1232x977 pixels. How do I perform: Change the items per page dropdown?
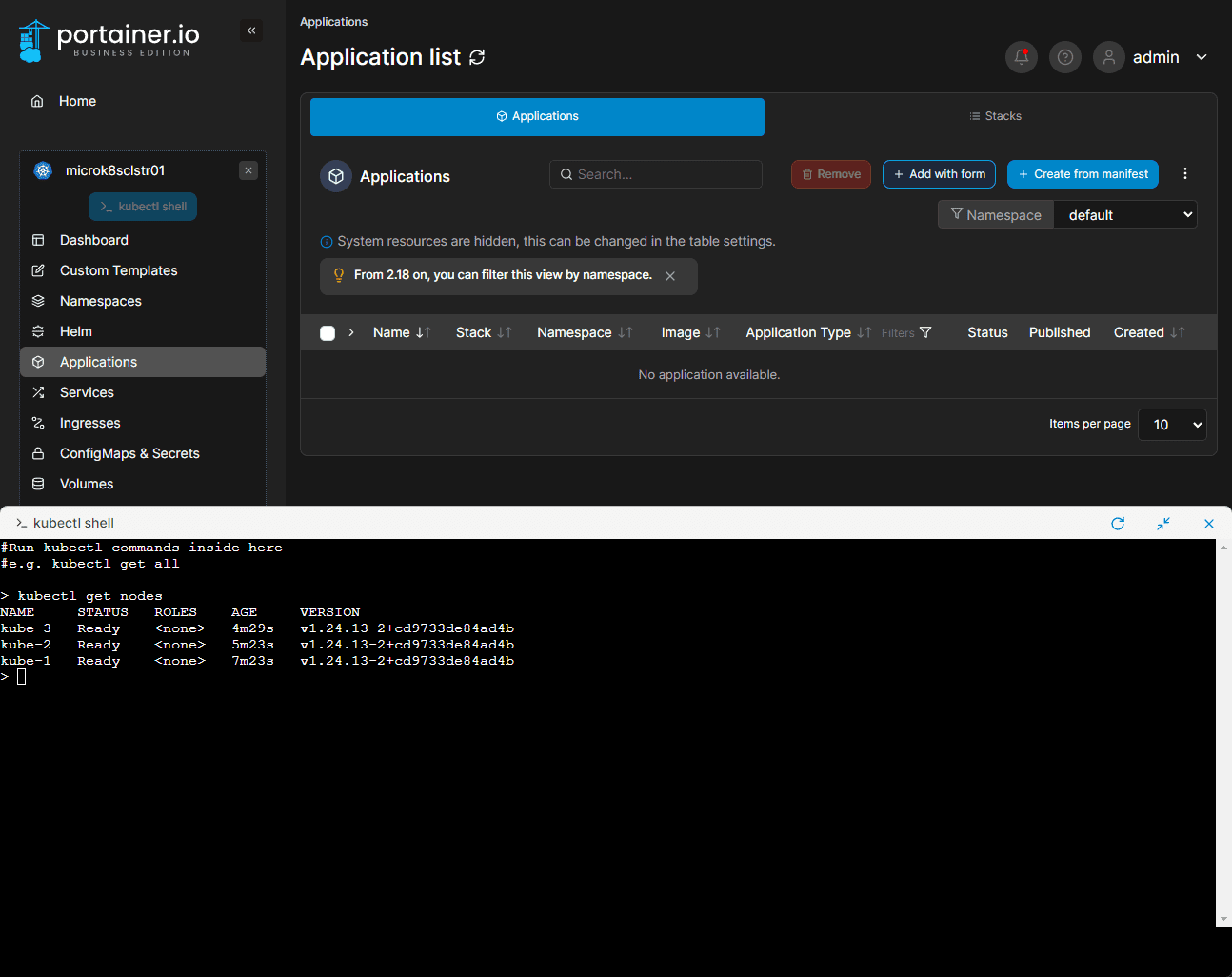pyautogui.click(x=1172, y=425)
